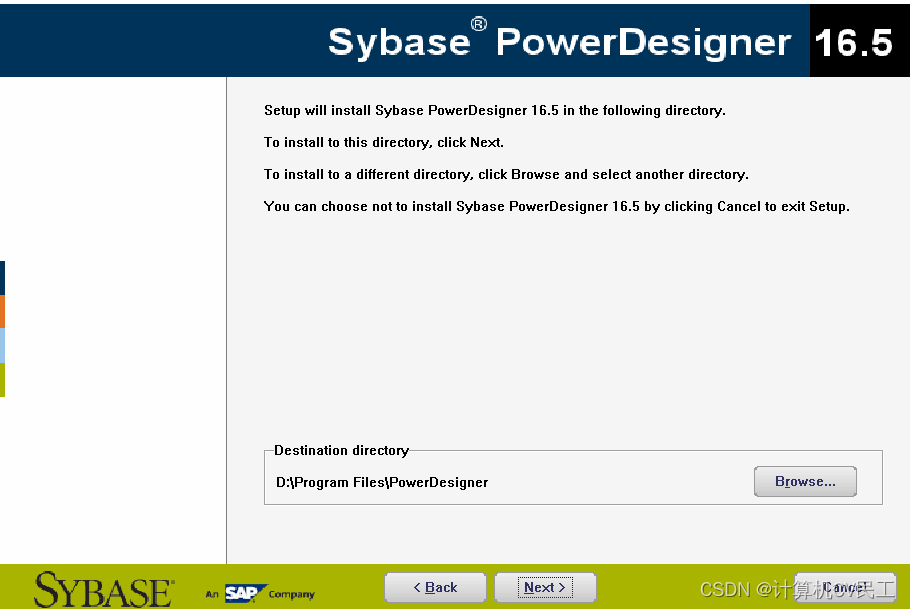Screen dimensions: 910x609
Task: Select the destination path D:\Program Files\PowerDesigner
Action: [x=382, y=482]
